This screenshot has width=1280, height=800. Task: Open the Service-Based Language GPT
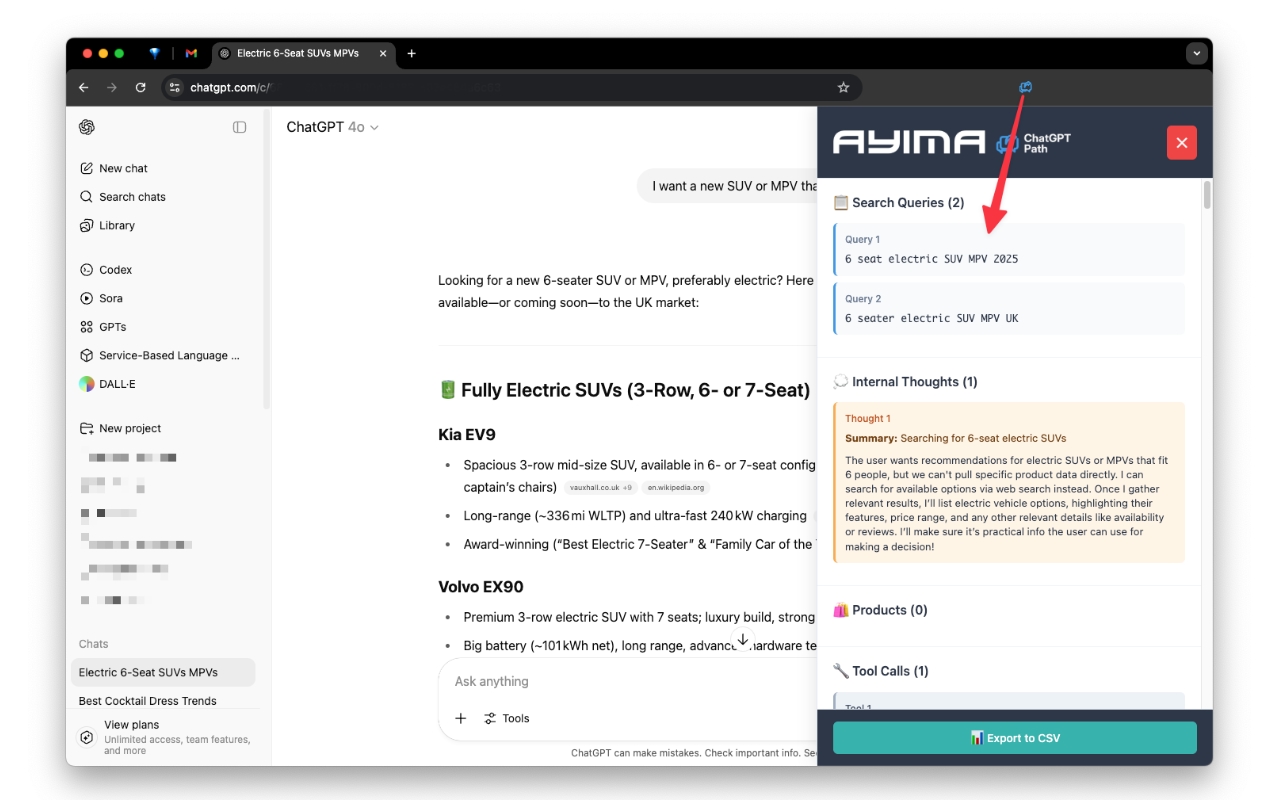[x=160, y=355]
